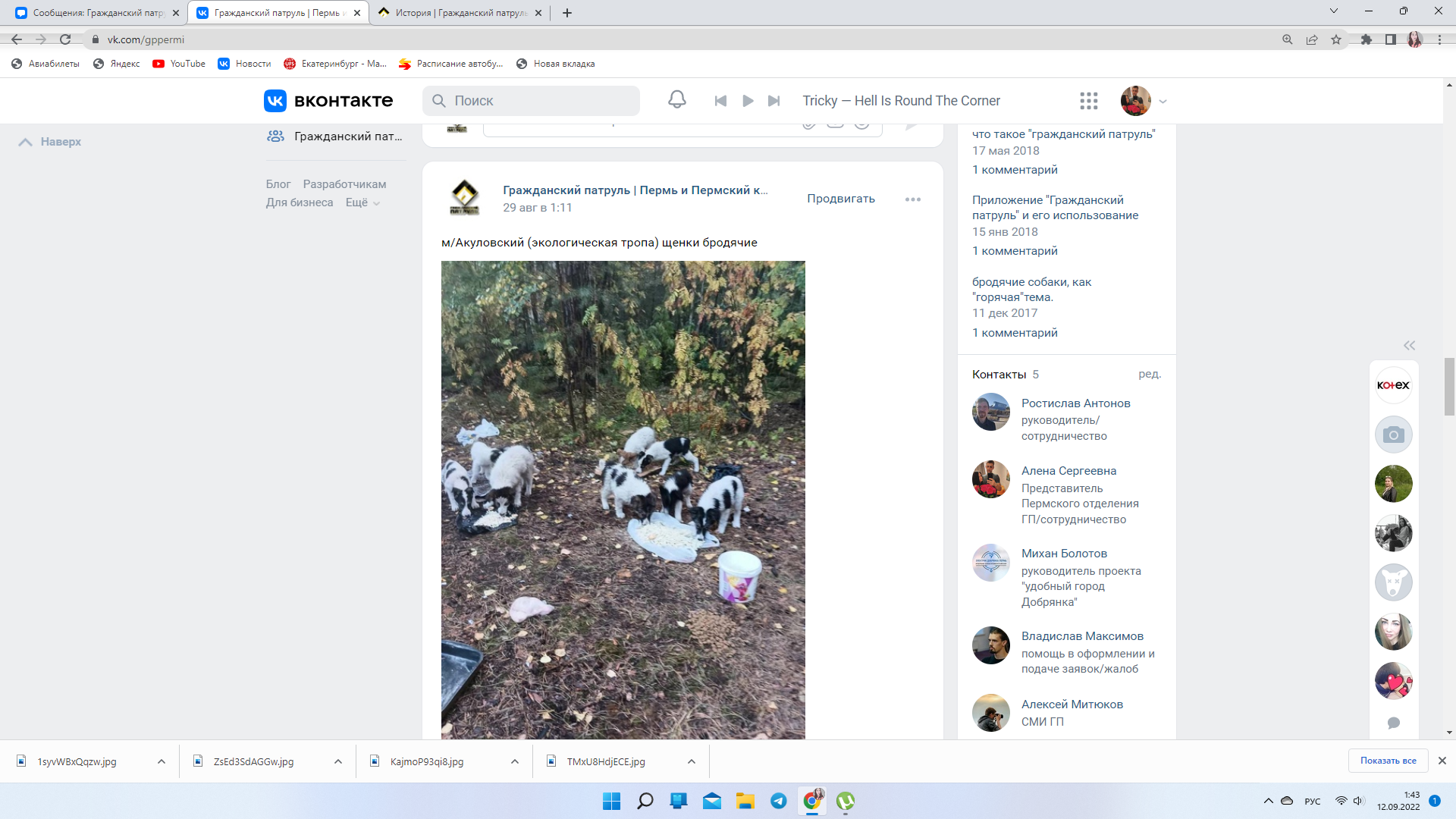
Task: Close the Гражданский патруль | Пермь tab
Action: click(357, 13)
